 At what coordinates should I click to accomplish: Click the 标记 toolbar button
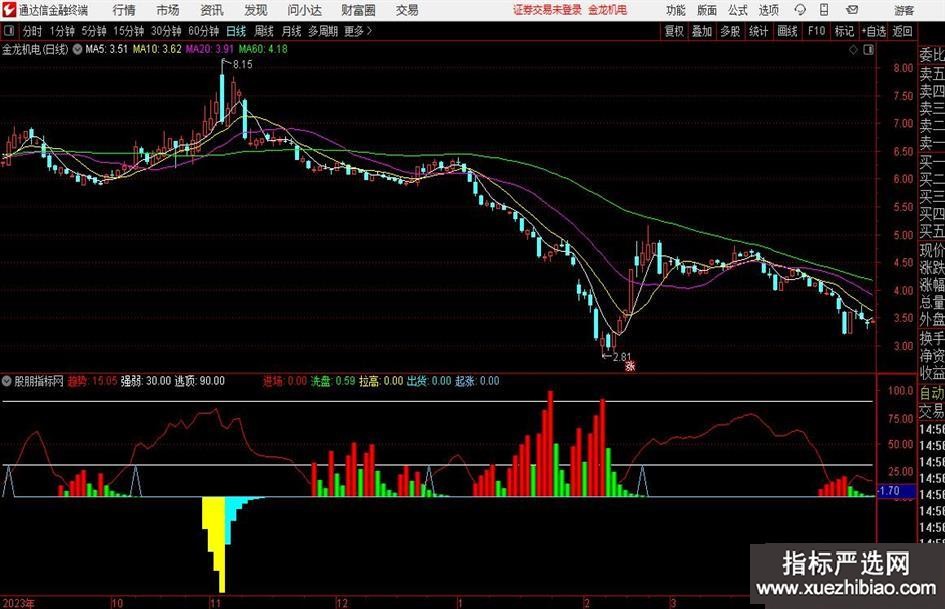(x=844, y=31)
